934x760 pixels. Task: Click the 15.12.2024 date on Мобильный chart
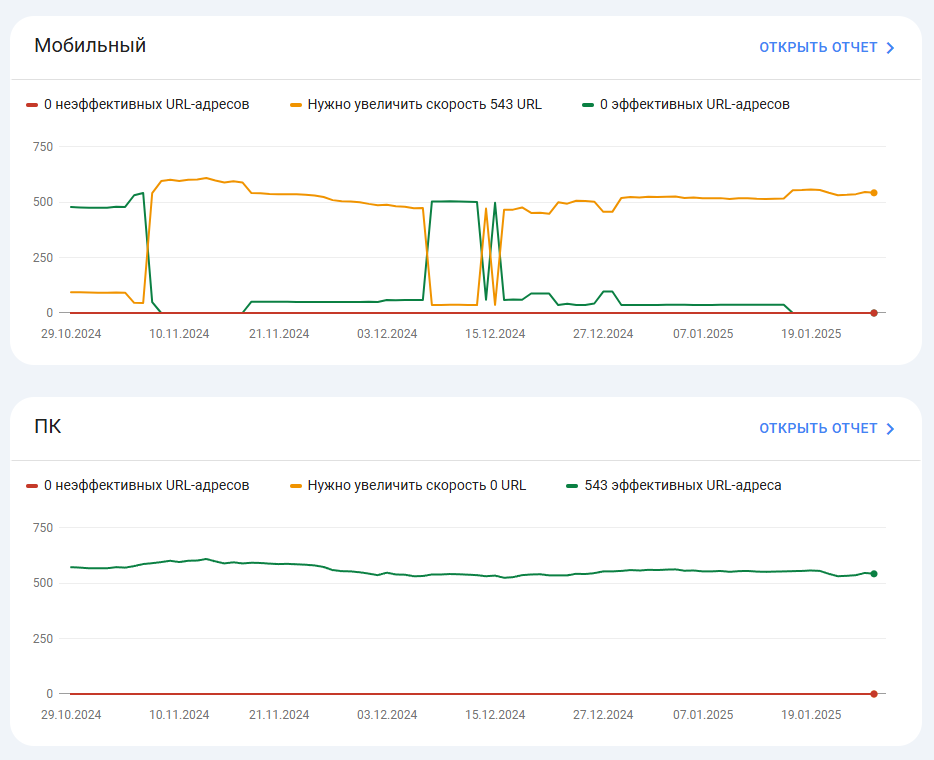coord(495,333)
